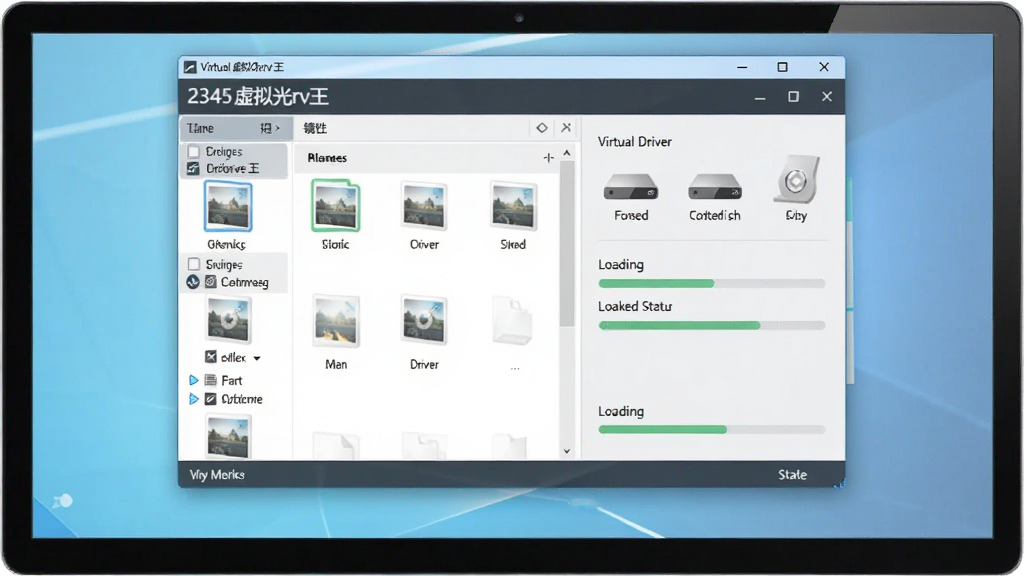The width and height of the screenshot is (1024, 576).
Task: Select the Fart row label
Action: (x=231, y=380)
